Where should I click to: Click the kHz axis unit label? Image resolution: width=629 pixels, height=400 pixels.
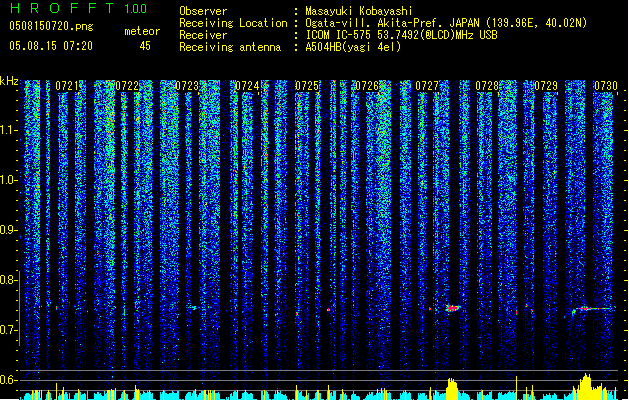point(9,81)
